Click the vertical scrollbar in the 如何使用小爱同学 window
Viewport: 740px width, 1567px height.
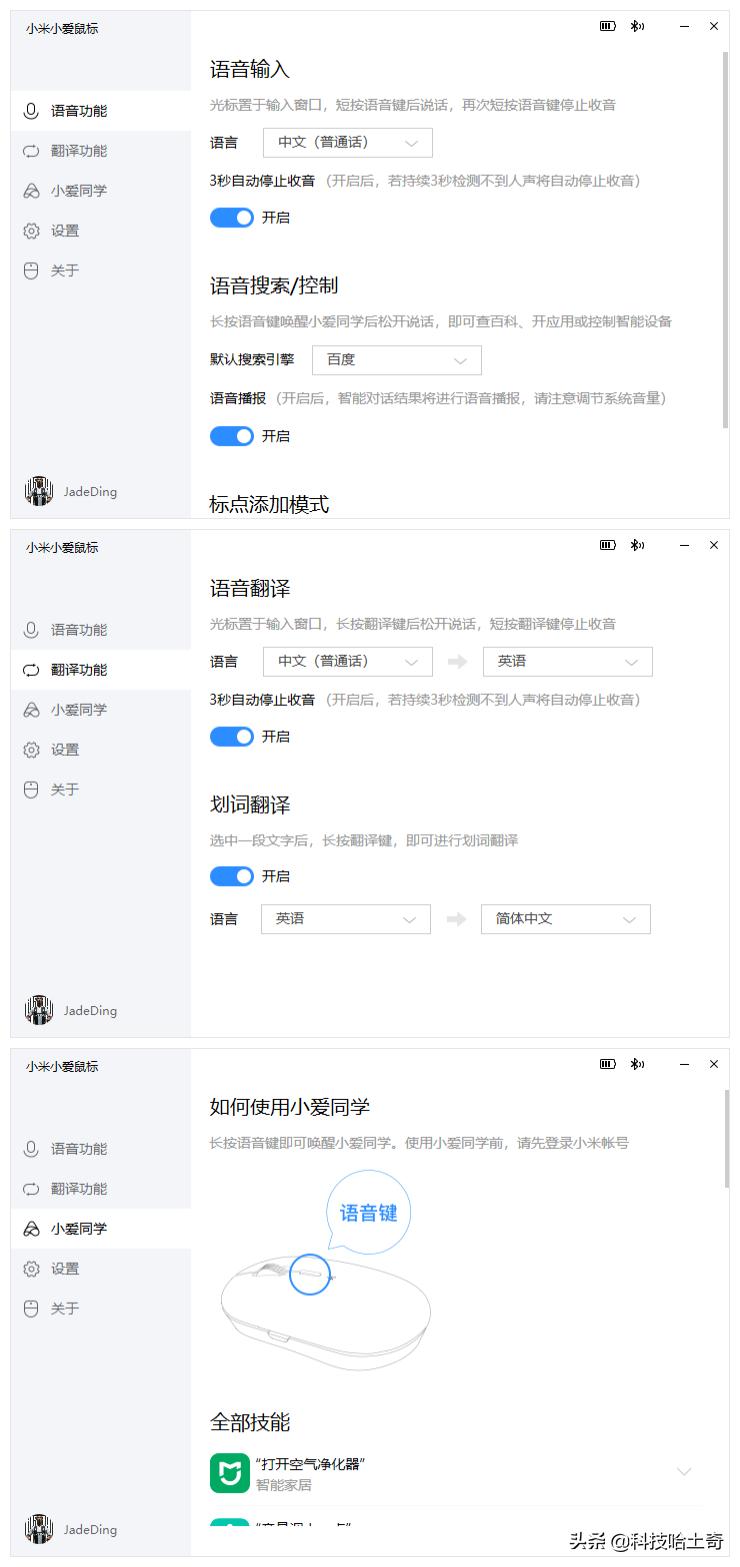click(x=725, y=1140)
